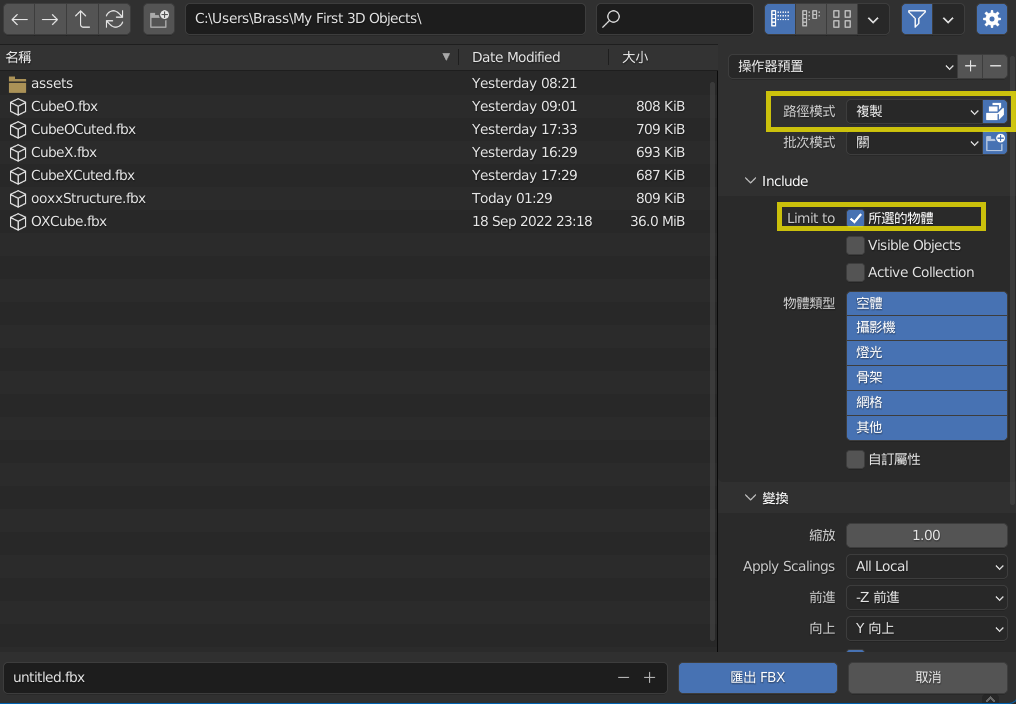Toggle file filter funnel icon
This screenshot has width=1017, height=704.
917,19
